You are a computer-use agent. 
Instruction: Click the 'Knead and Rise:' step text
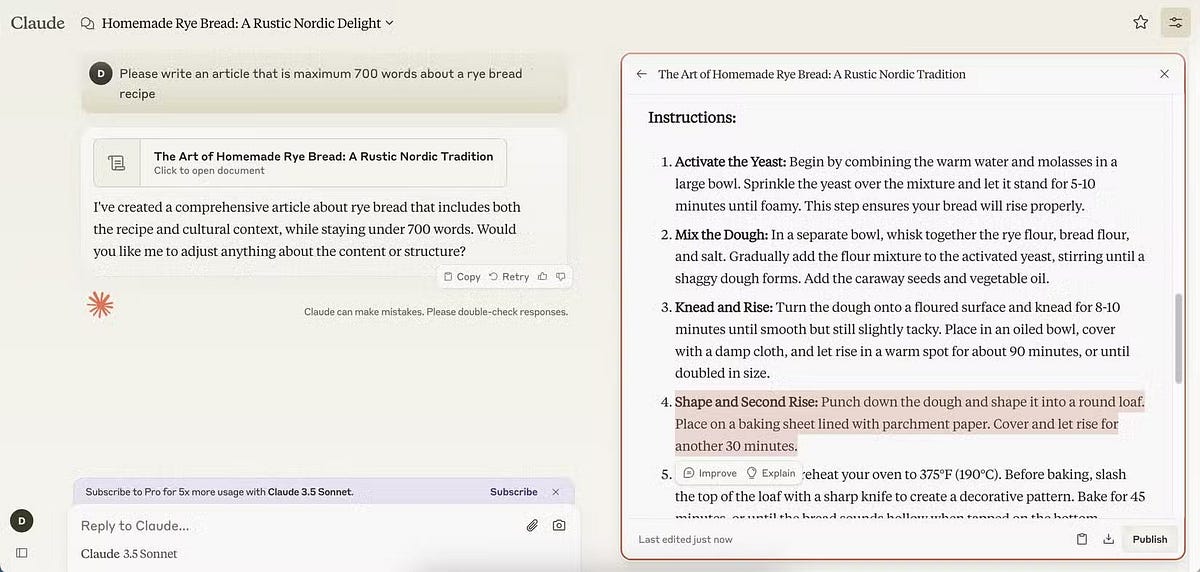723,307
